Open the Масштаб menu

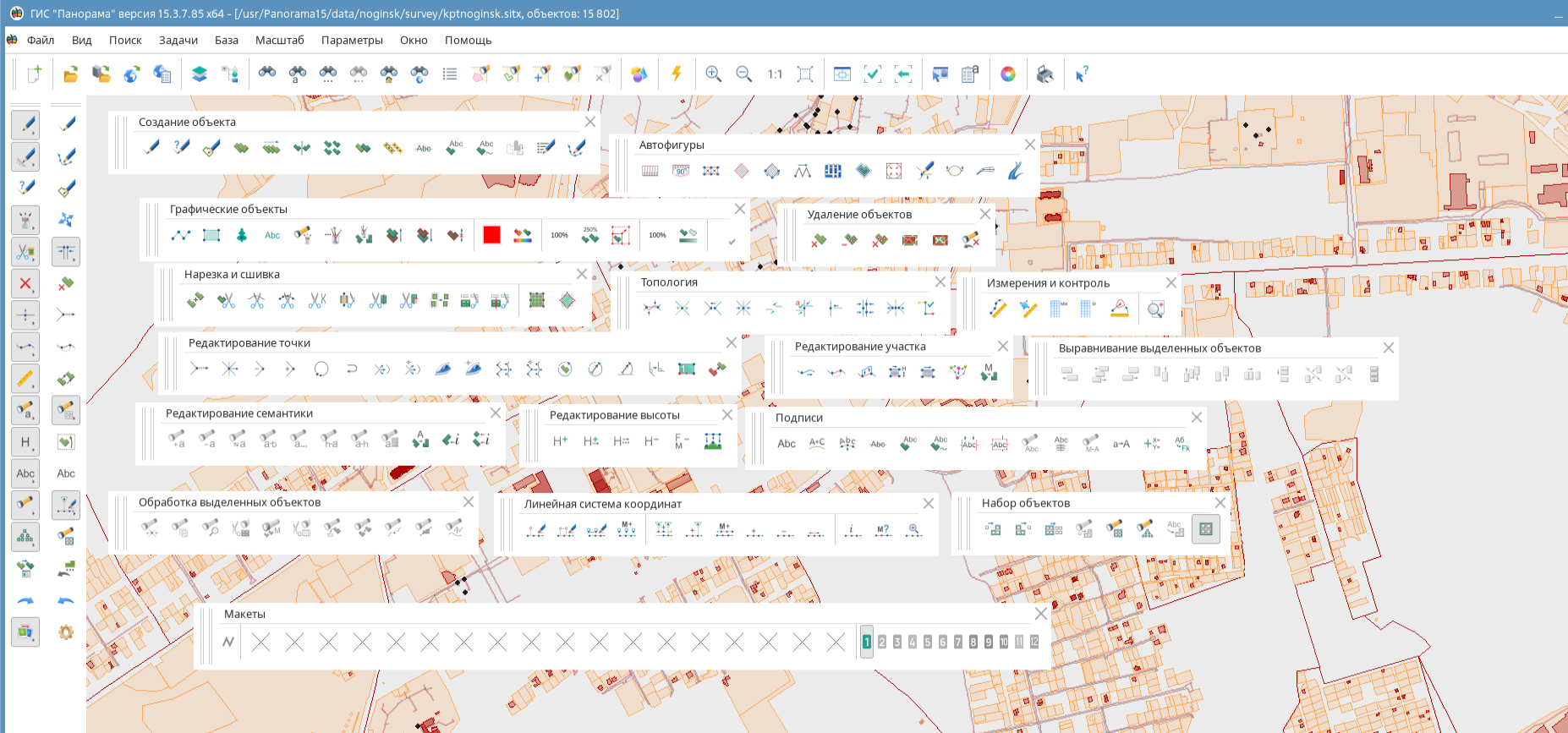pyautogui.click(x=279, y=40)
